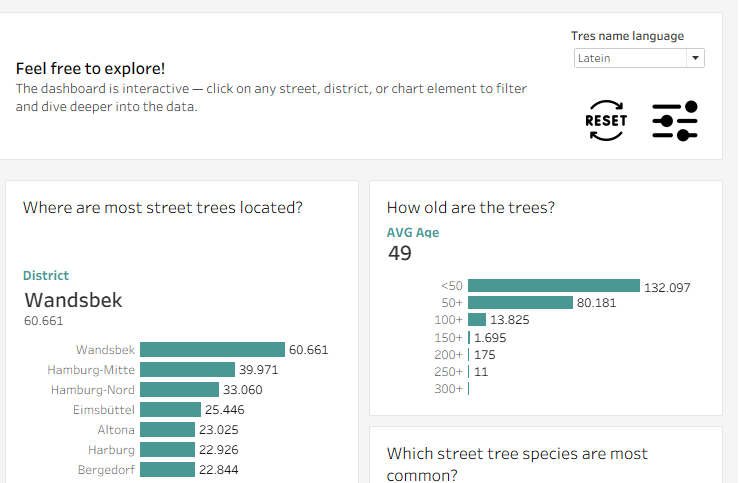Select the Bergedorf district bar
The width and height of the screenshot is (740, 483).
click(167, 470)
